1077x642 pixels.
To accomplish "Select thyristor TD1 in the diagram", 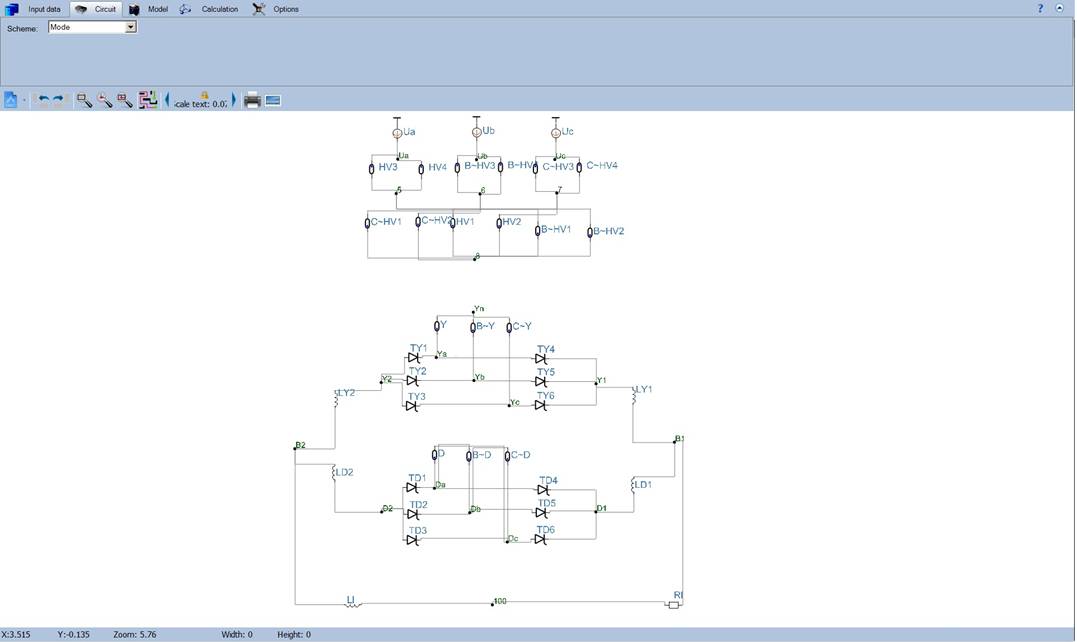I will click(412, 488).
